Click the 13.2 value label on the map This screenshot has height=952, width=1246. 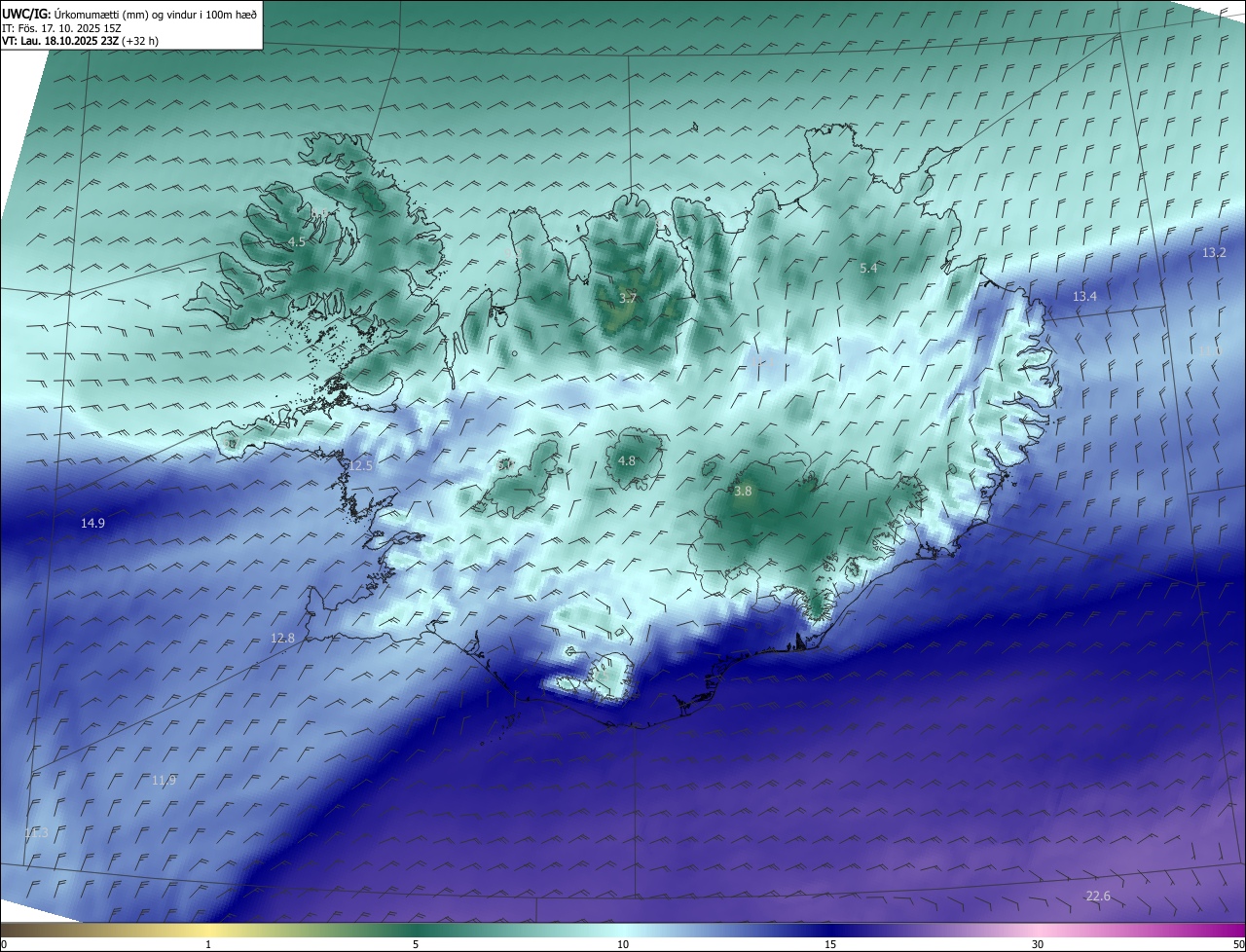click(x=1214, y=252)
